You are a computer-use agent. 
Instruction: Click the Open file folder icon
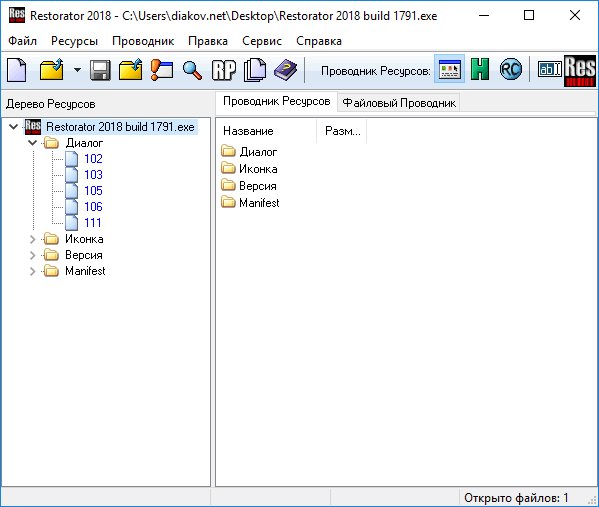[52, 70]
